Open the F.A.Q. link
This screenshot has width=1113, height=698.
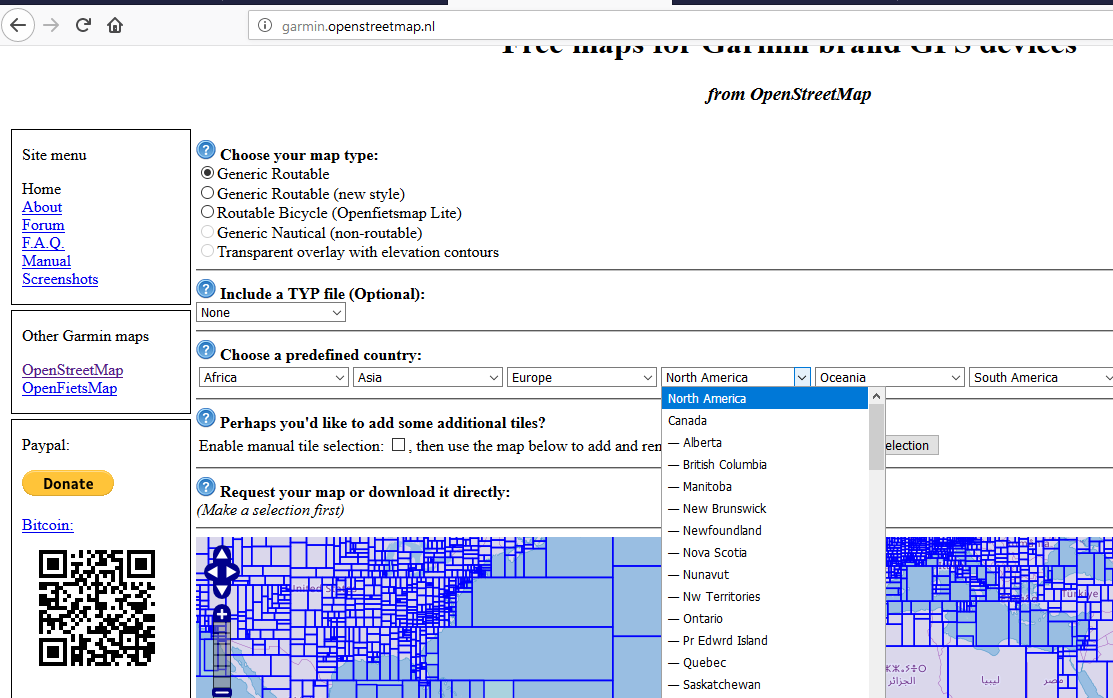[x=43, y=243]
